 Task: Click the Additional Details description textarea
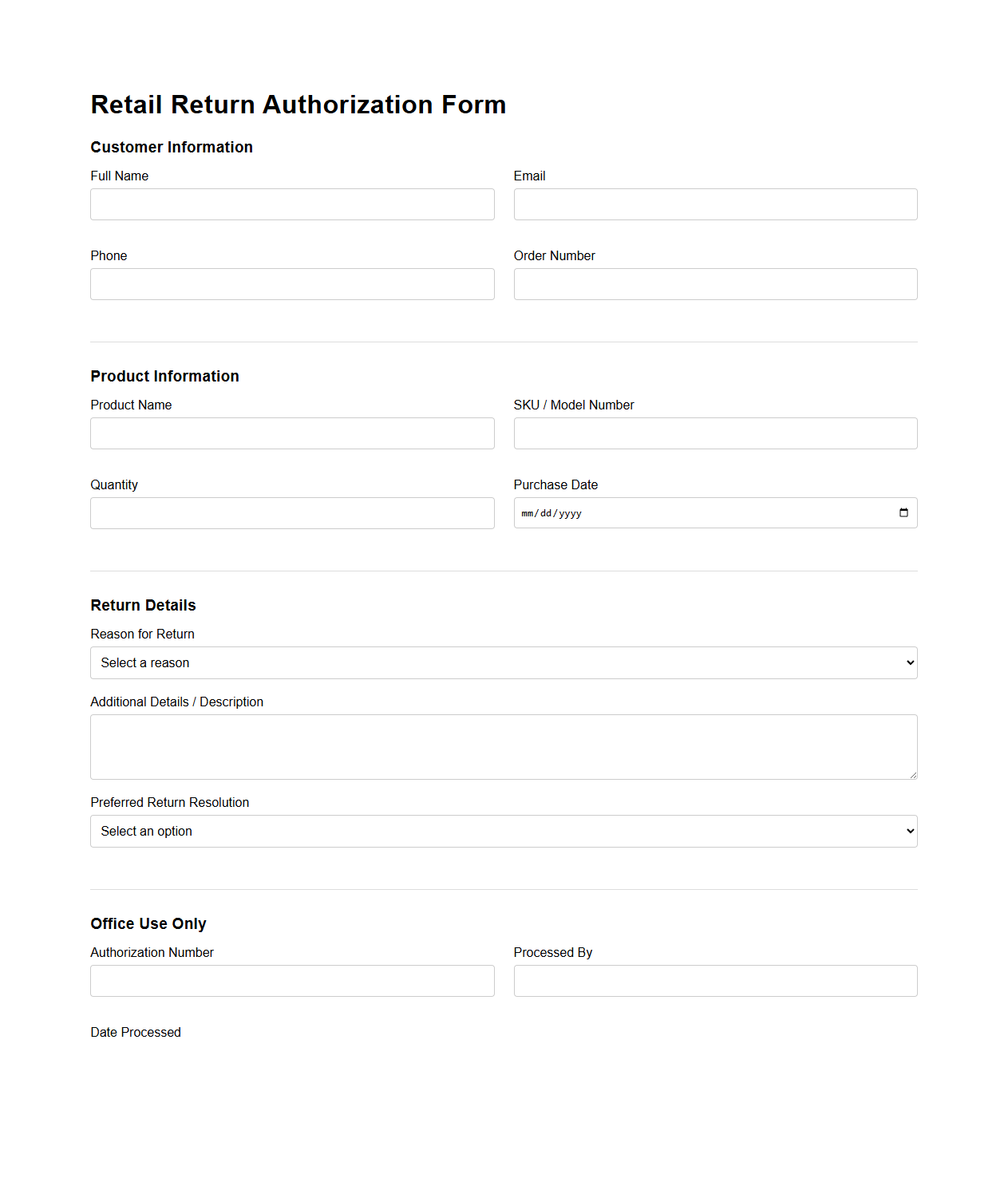[504, 746]
